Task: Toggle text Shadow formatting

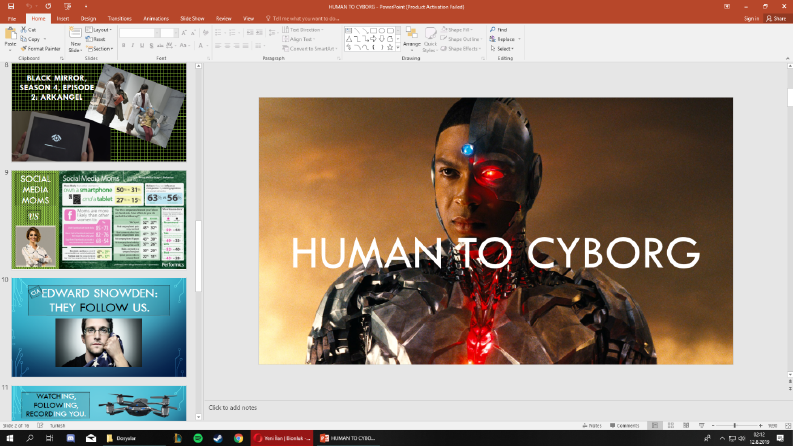Action: pos(151,46)
